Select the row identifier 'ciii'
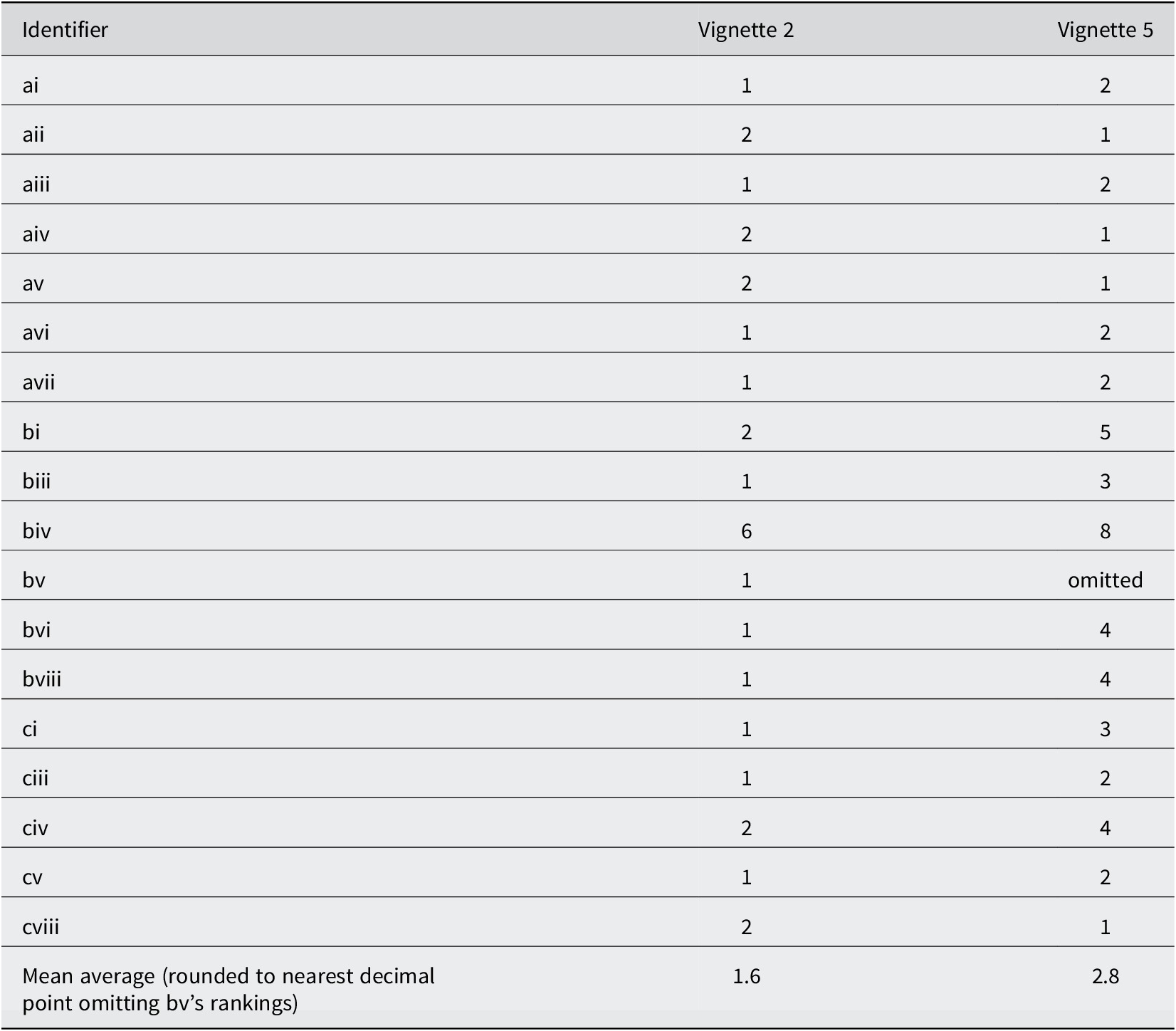The height and width of the screenshot is (1031, 1176). click(36, 778)
